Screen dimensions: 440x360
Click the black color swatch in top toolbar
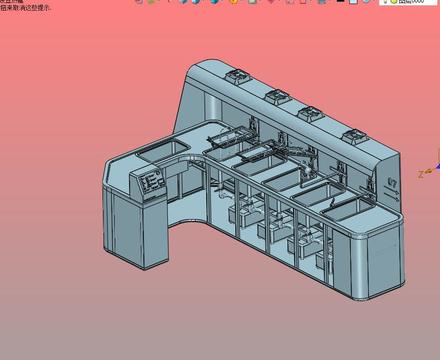pos(340,1)
